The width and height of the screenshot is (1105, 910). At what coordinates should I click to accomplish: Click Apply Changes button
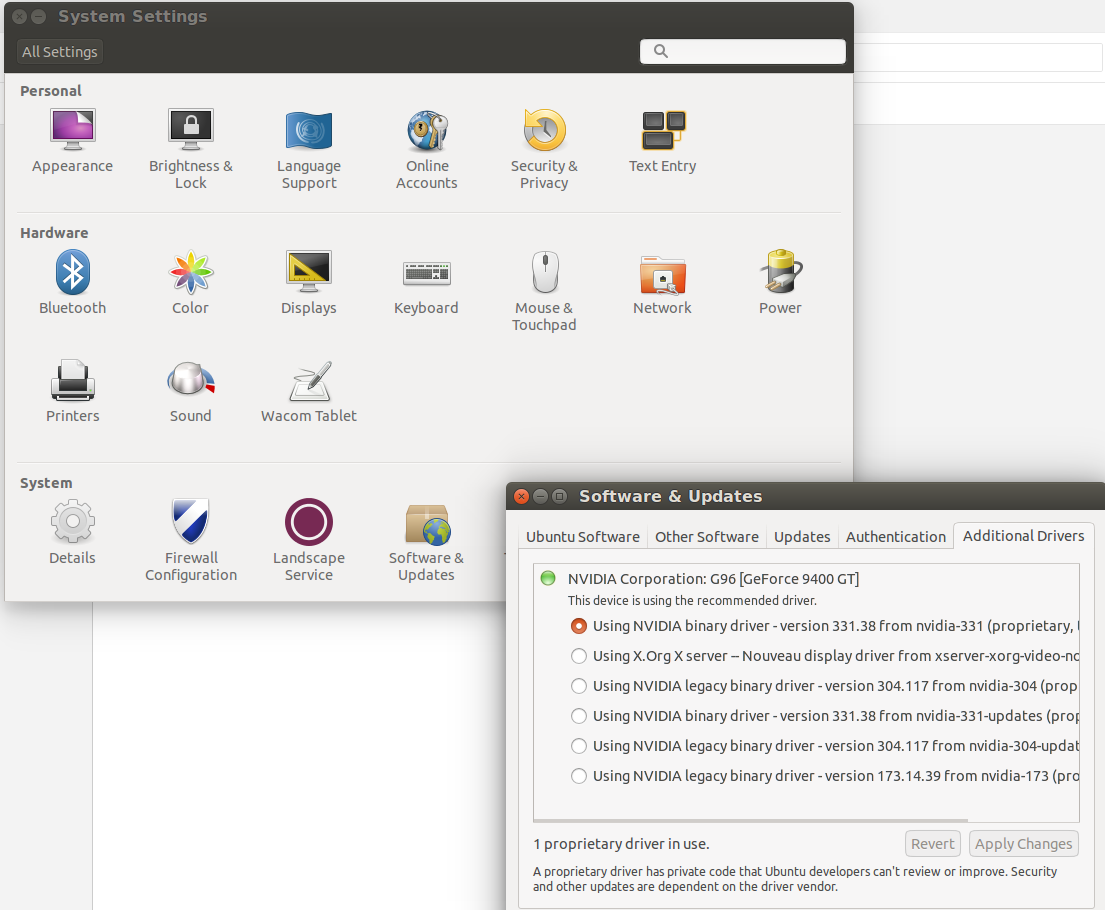[x=1023, y=844]
